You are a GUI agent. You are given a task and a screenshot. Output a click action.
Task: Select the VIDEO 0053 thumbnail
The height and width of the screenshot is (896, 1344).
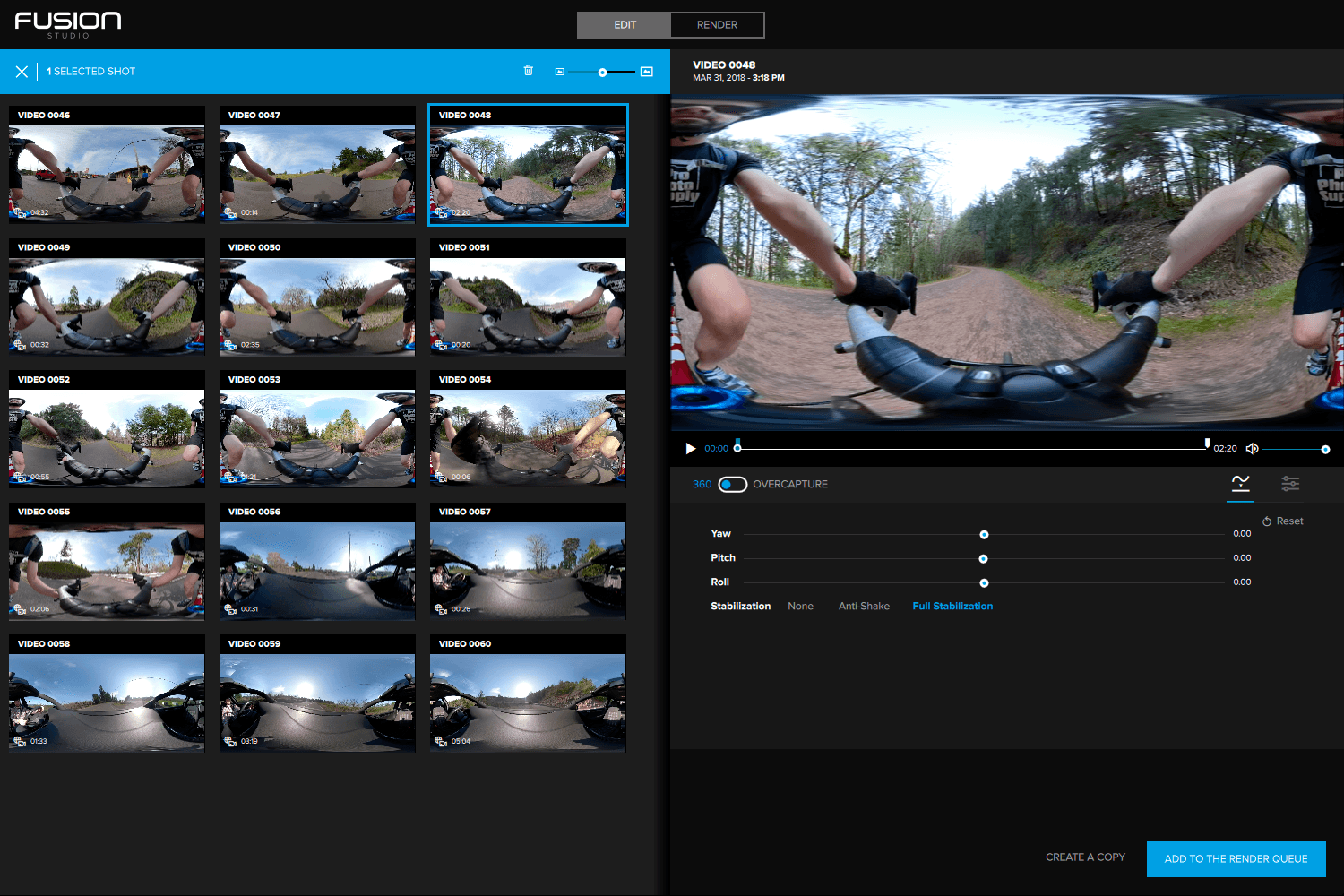click(x=317, y=428)
